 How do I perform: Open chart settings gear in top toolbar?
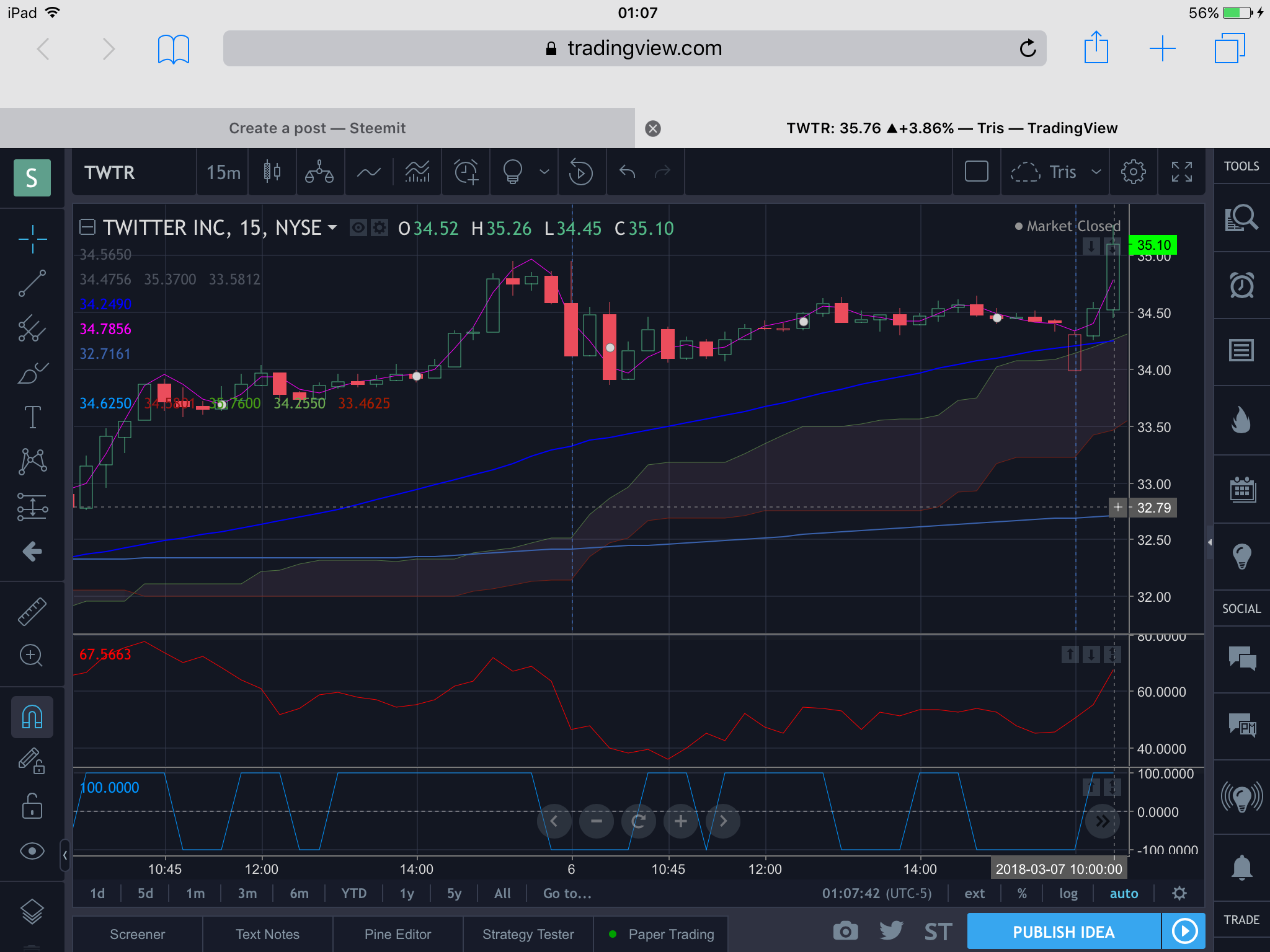pos(1133,172)
